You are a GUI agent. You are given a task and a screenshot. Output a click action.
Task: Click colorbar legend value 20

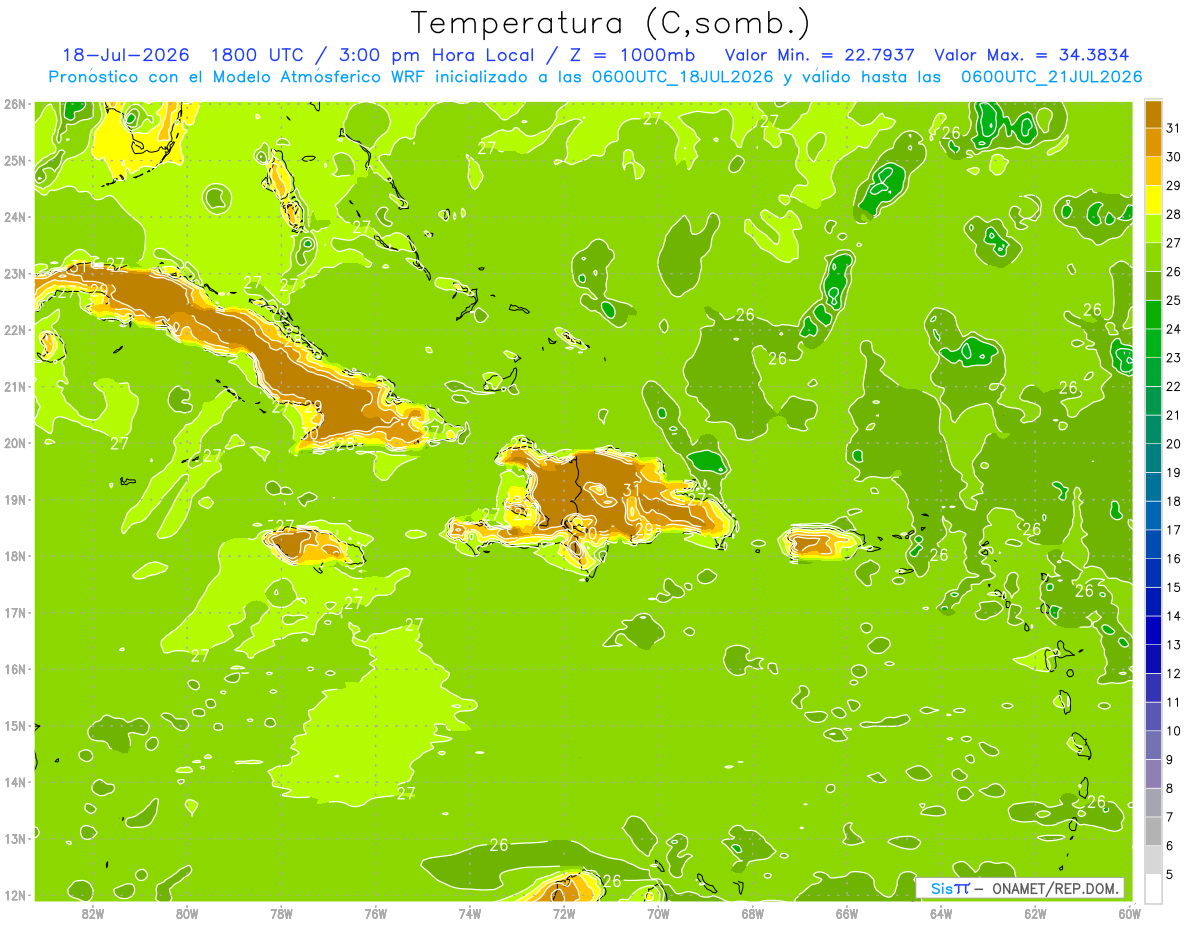(x=1174, y=444)
